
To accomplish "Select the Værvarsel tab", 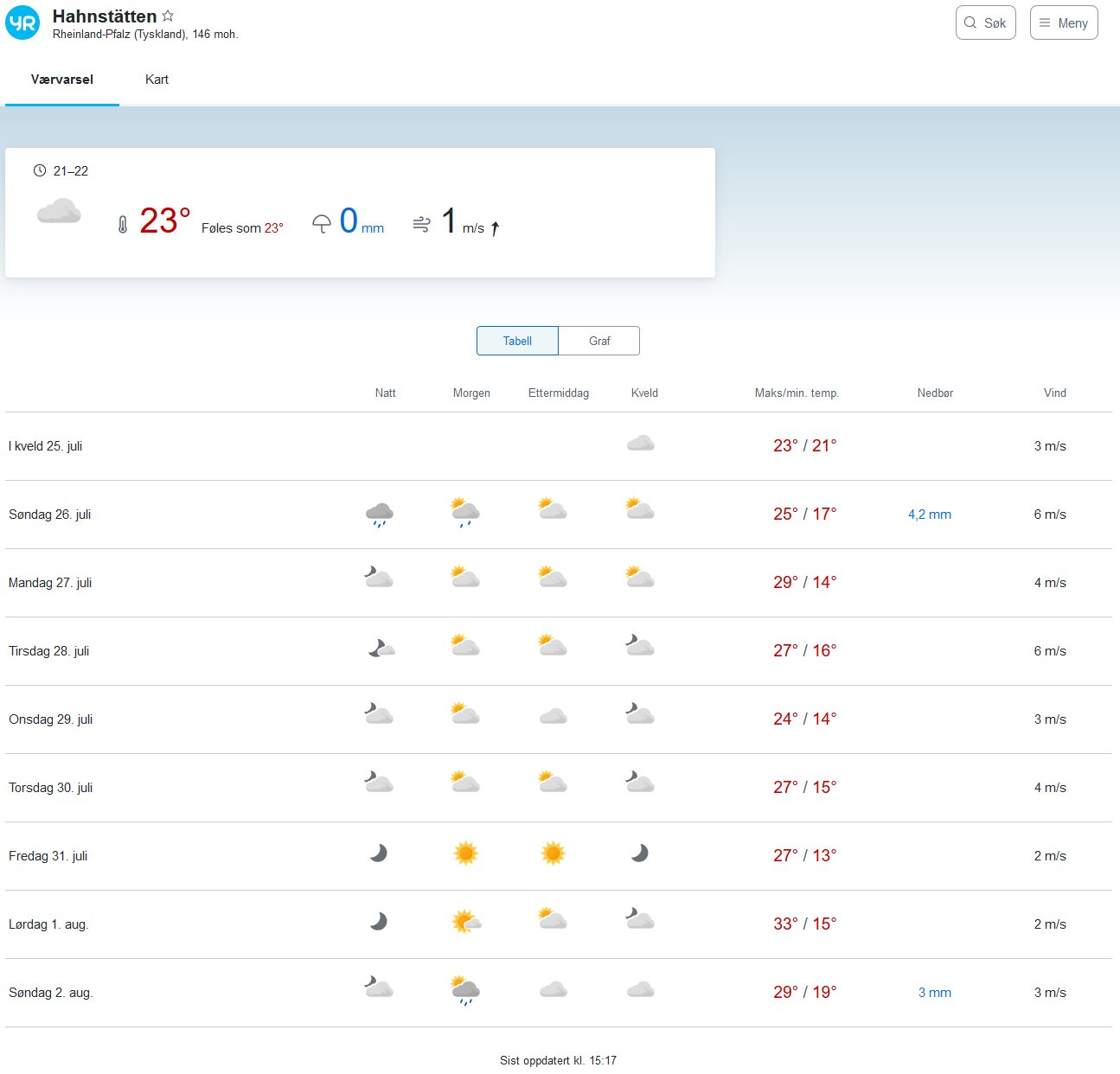I will click(62, 80).
